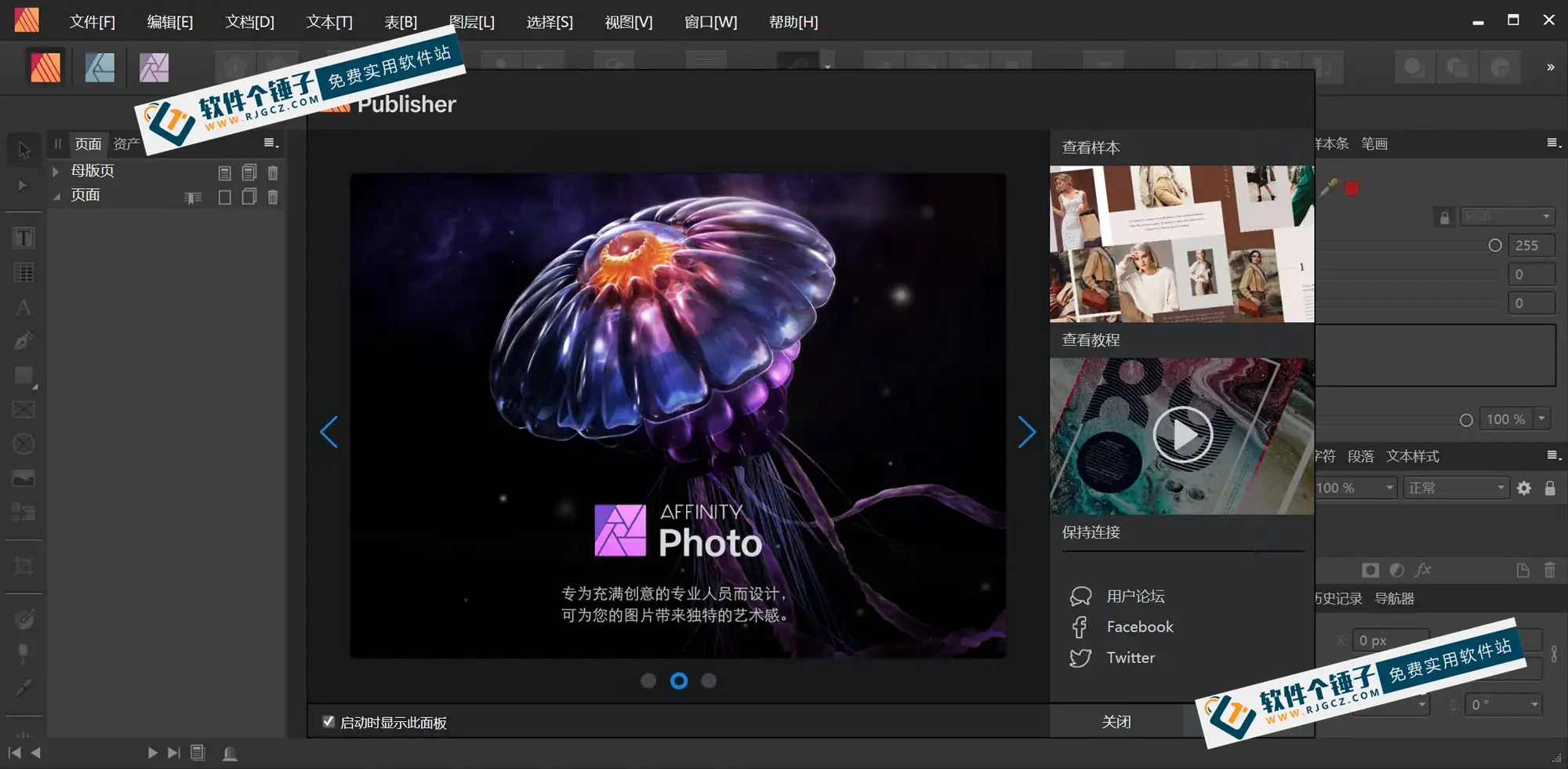Switch to the Affinity Photo persona
Image resolution: width=1568 pixels, height=769 pixels.
[153, 67]
